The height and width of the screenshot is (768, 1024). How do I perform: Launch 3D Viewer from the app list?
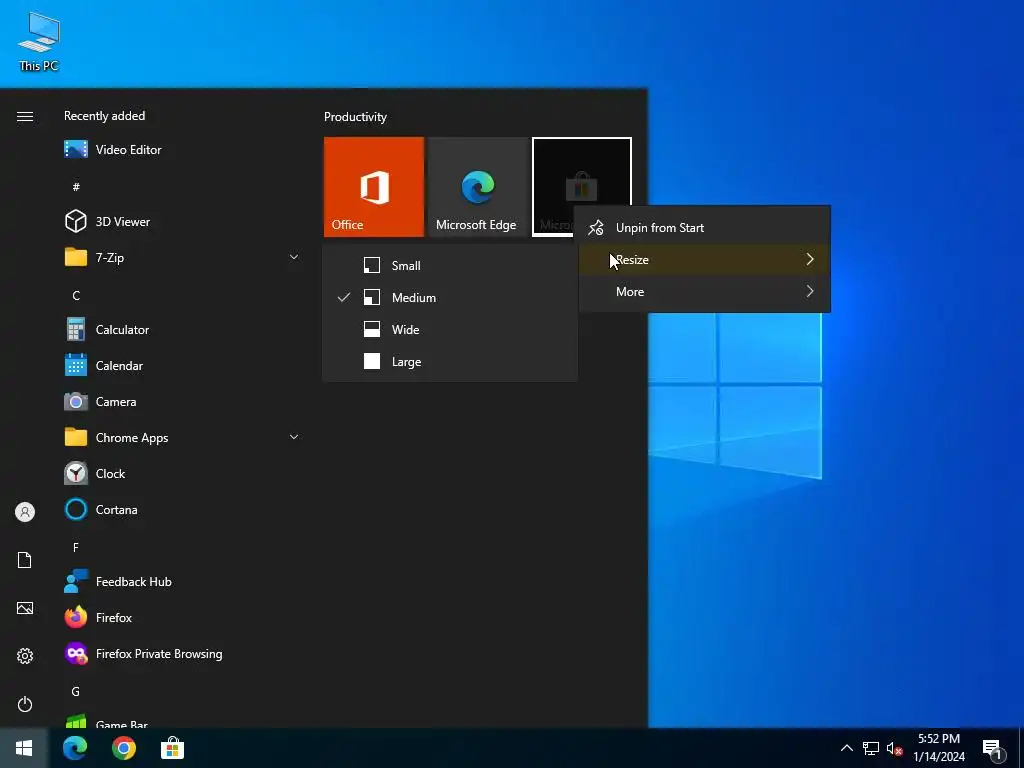(182, 221)
